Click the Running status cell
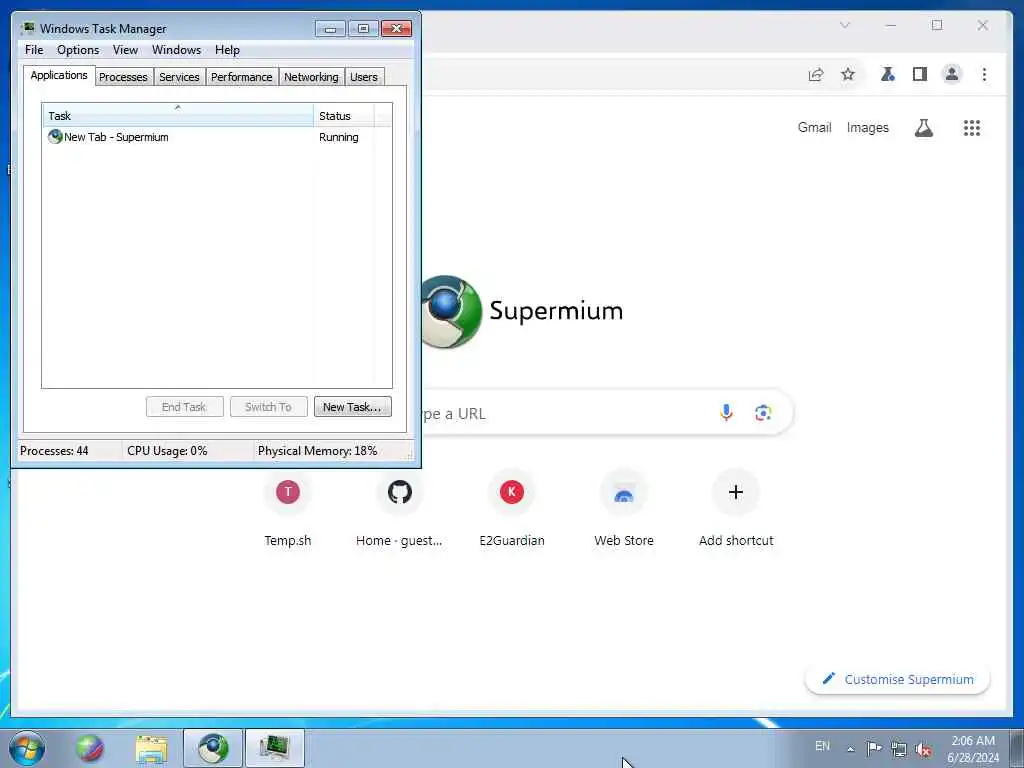The width and height of the screenshot is (1024, 768). tap(338, 137)
